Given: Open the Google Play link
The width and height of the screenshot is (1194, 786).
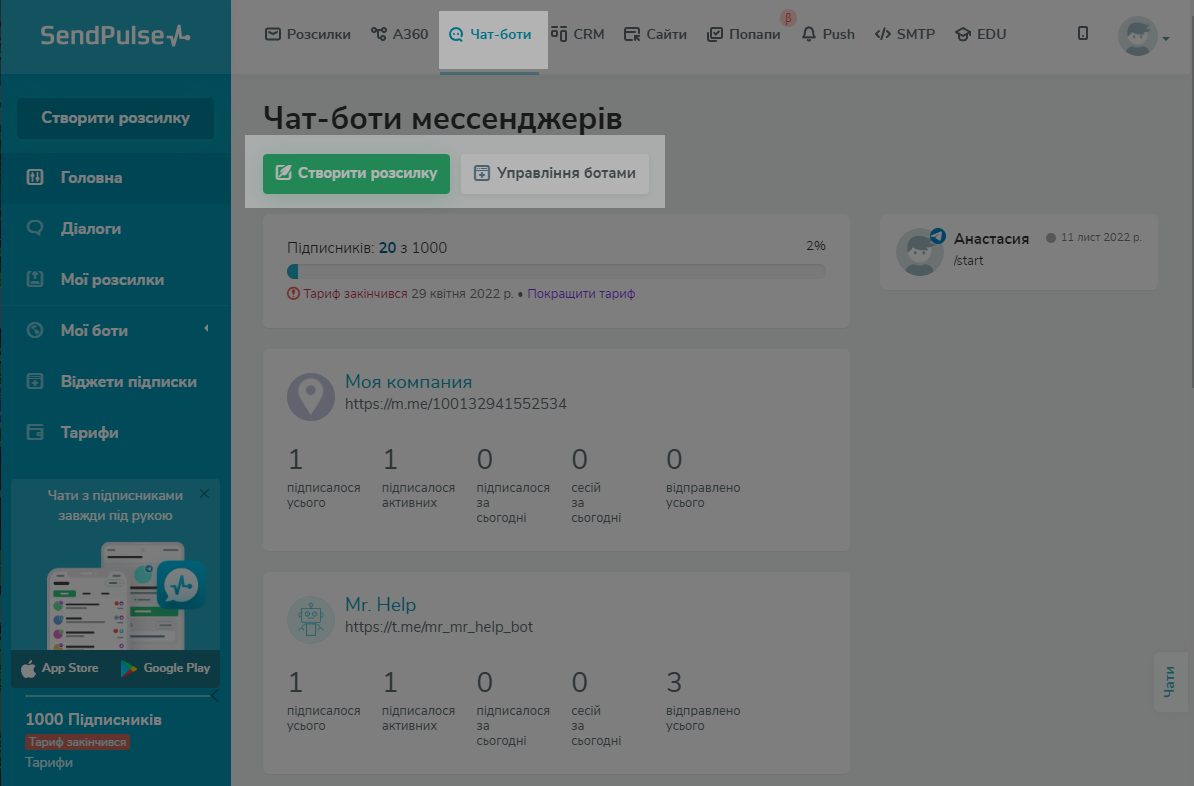Looking at the screenshot, I should [x=165, y=668].
